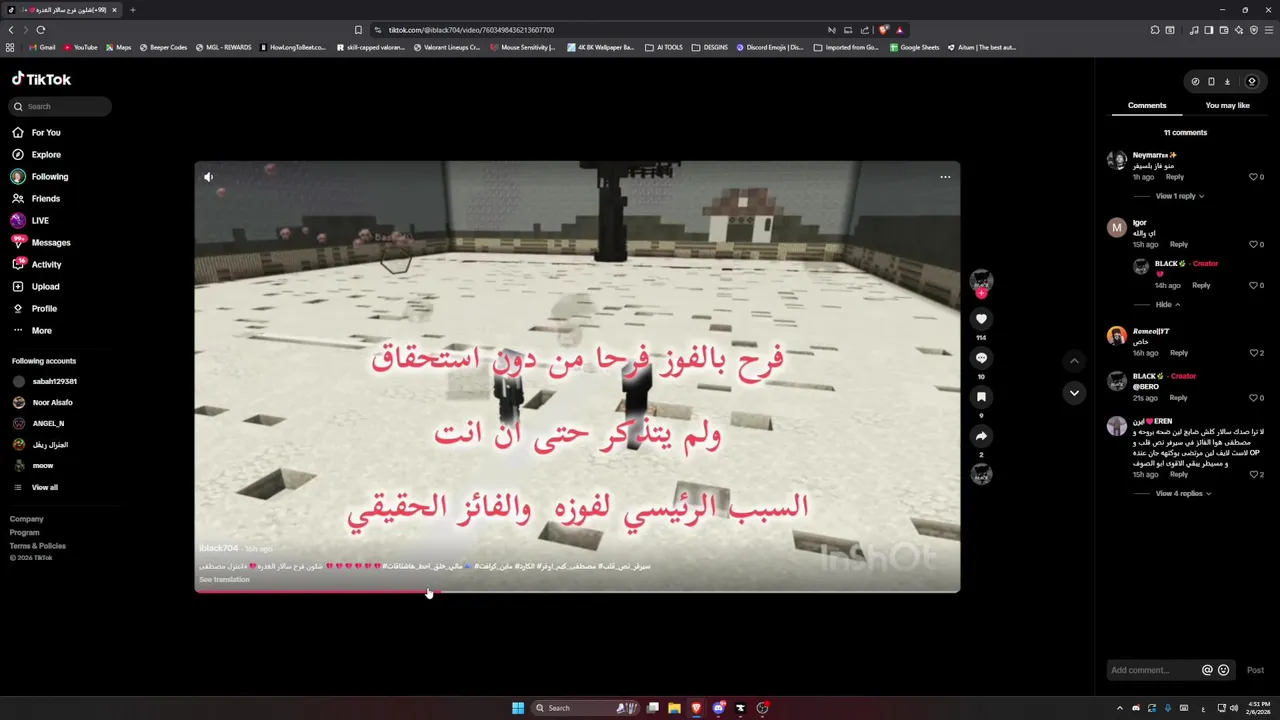
Task: Click the browser reload button
Action: (x=41, y=30)
